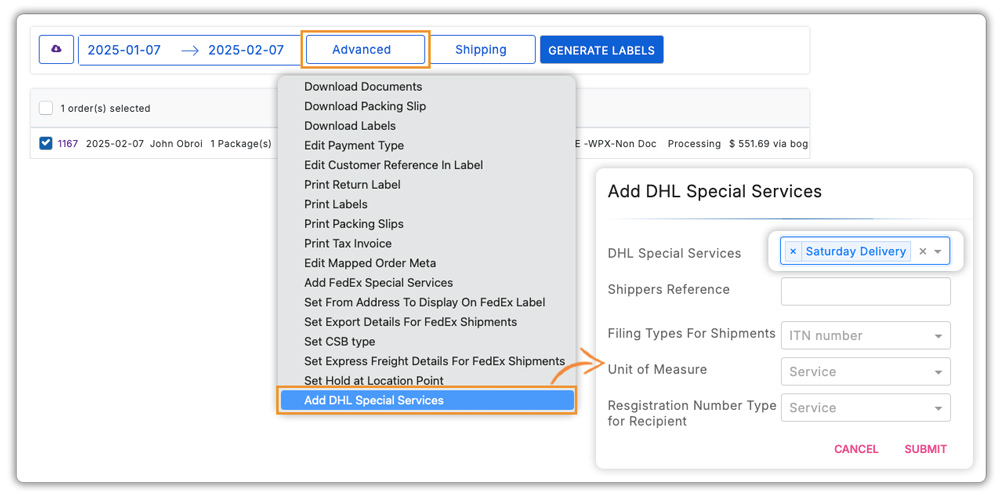
Task: Click SUBMIT in the DHL dialog
Action: 925,449
